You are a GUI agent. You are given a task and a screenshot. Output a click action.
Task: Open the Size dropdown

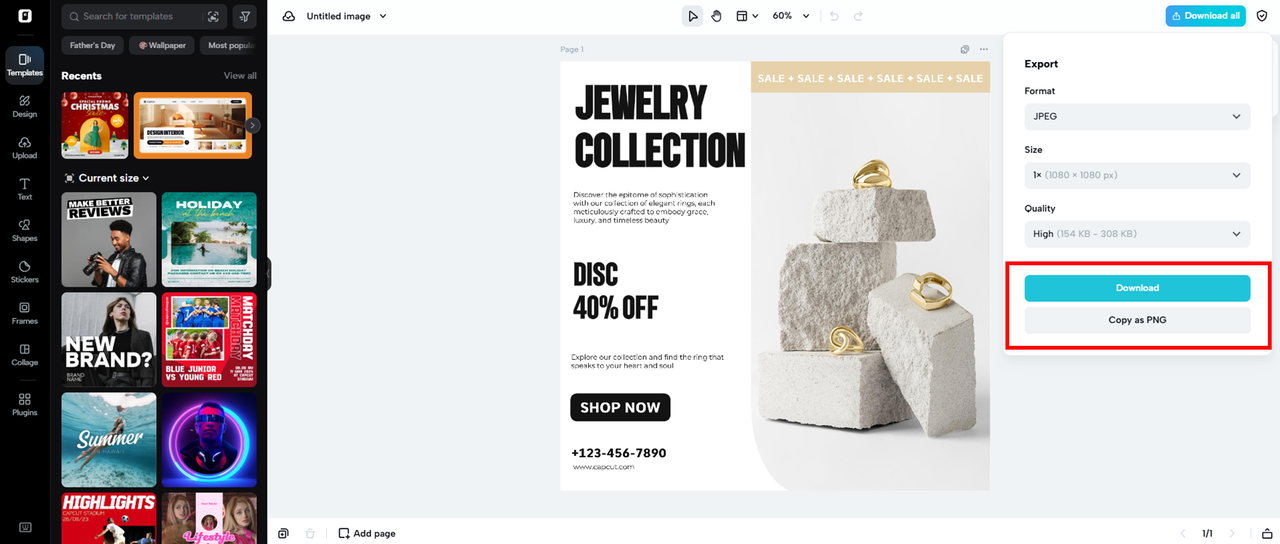point(1137,175)
